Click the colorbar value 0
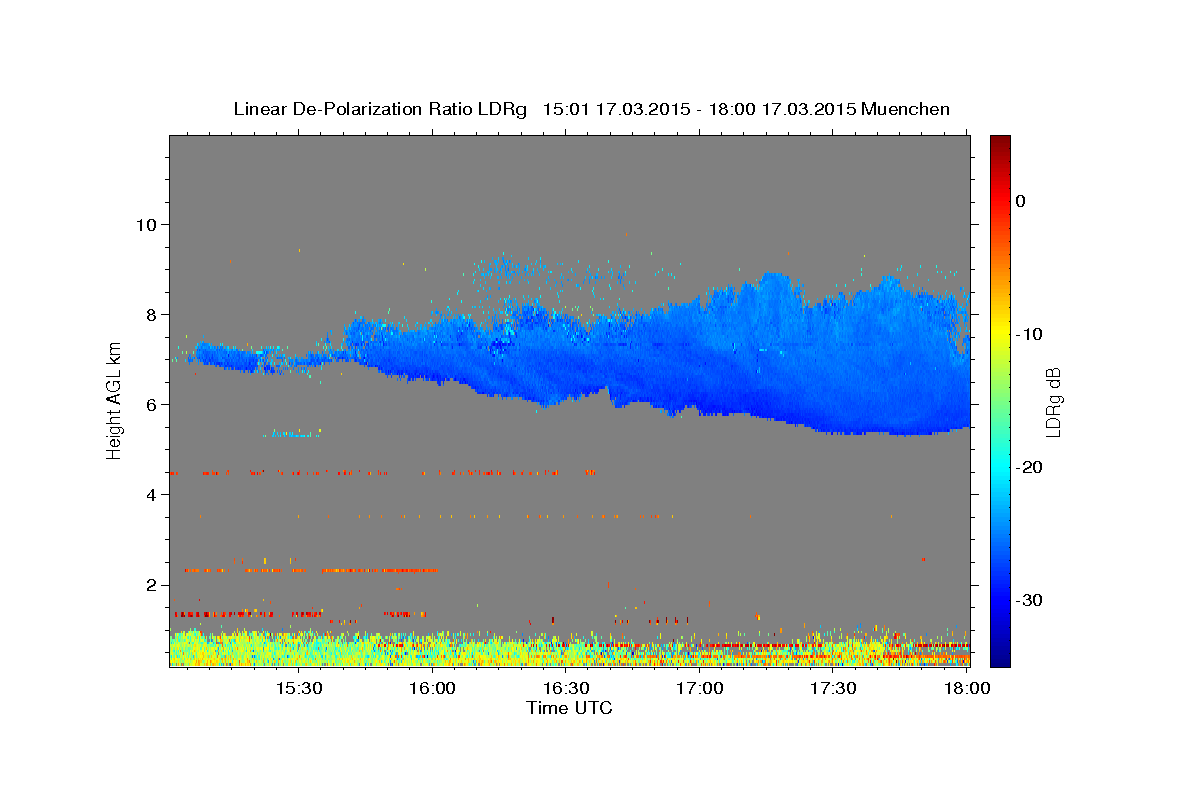This screenshot has width=1200, height=800. (x=1020, y=201)
